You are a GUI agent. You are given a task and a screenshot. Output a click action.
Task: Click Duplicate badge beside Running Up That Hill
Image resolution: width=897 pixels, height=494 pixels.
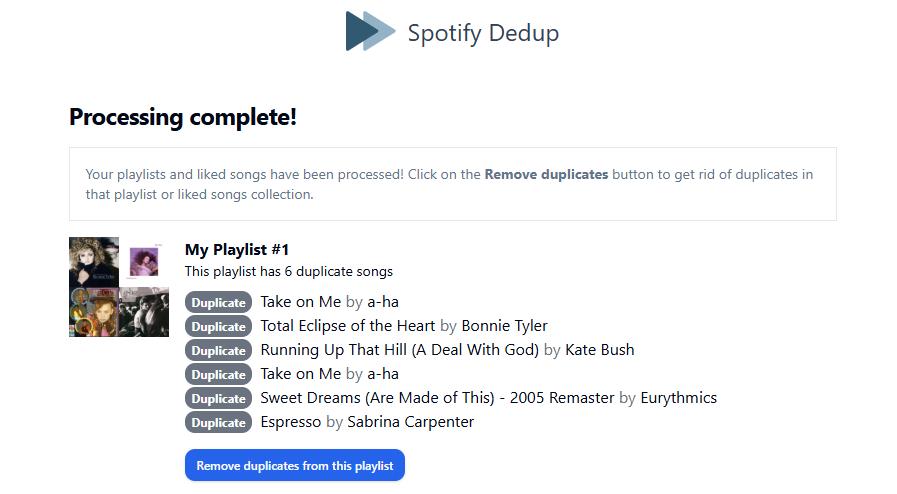click(x=218, y=350)
